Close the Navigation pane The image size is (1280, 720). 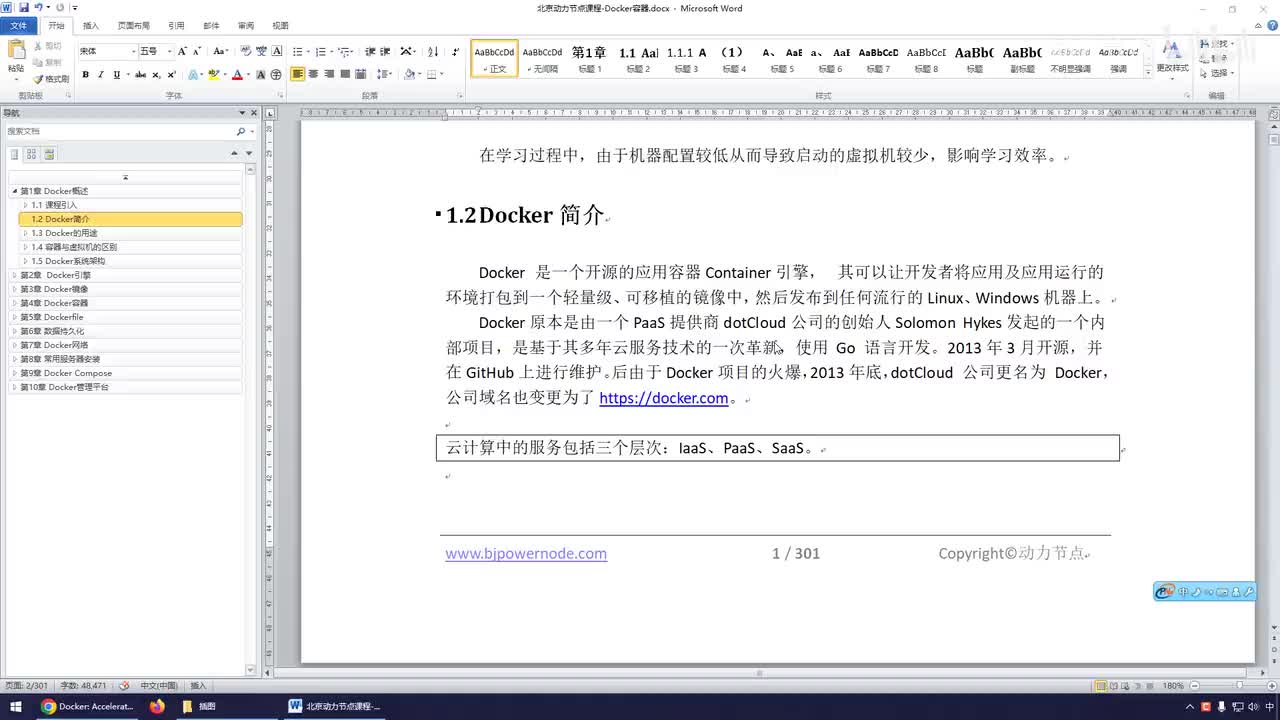(x=253, y=113)
